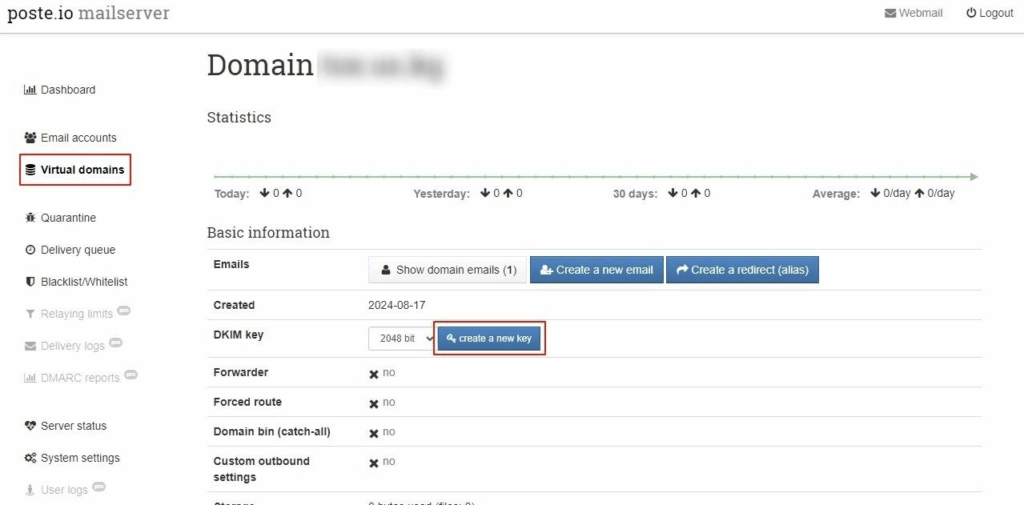Click the 'Yesterday:' statistics label
This screenshot has height=505, width=1024.
point(441,194)
